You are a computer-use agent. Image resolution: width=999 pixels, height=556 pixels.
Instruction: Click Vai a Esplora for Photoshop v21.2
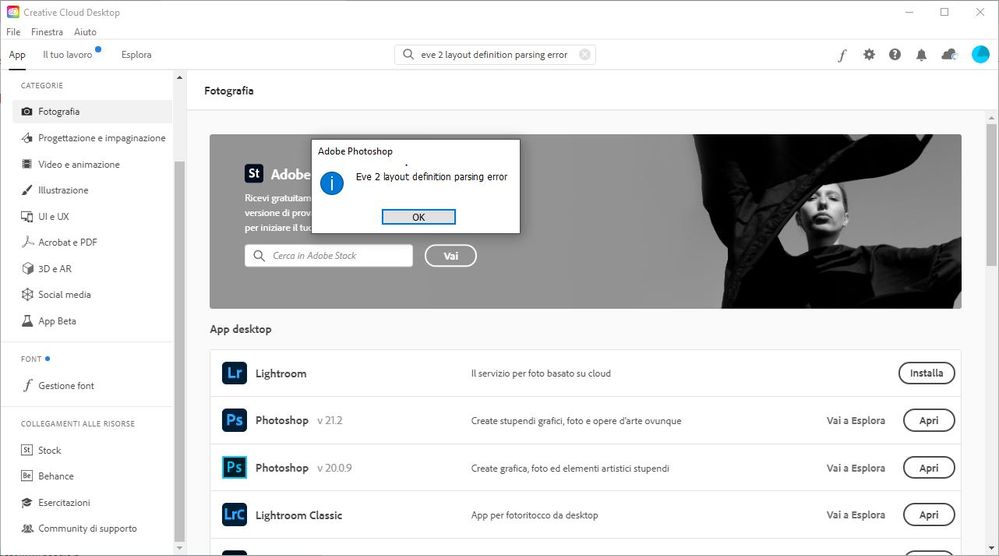[856, 420]
